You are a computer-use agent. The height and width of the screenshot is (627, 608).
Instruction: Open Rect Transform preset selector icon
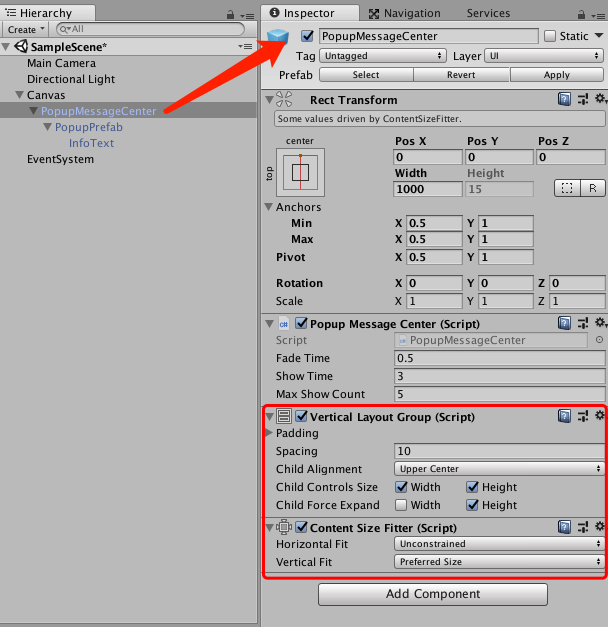583,99
